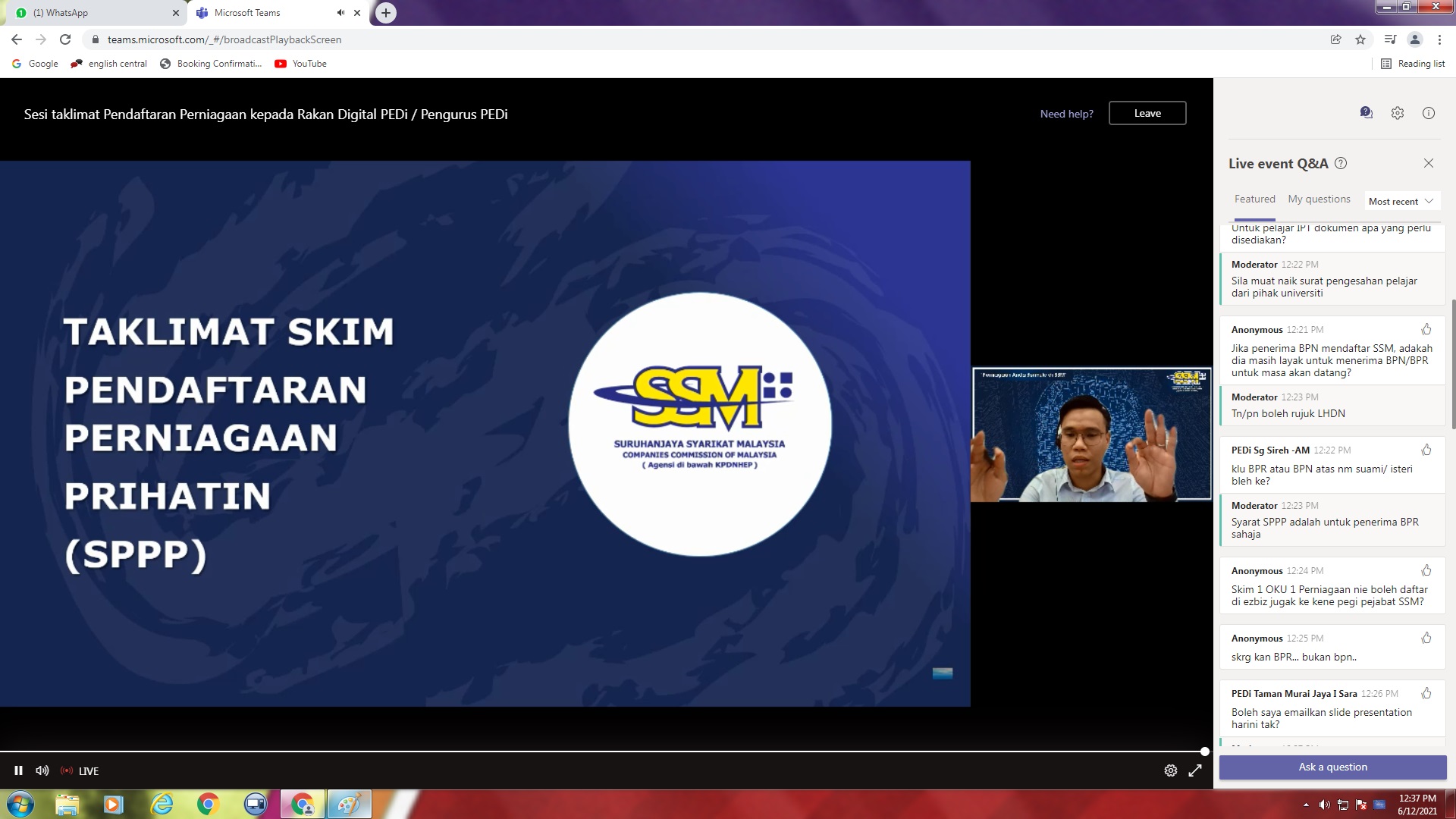Share this page icon in address bar
This screenshot has width=1456, height=819.
coord(1336,39)
